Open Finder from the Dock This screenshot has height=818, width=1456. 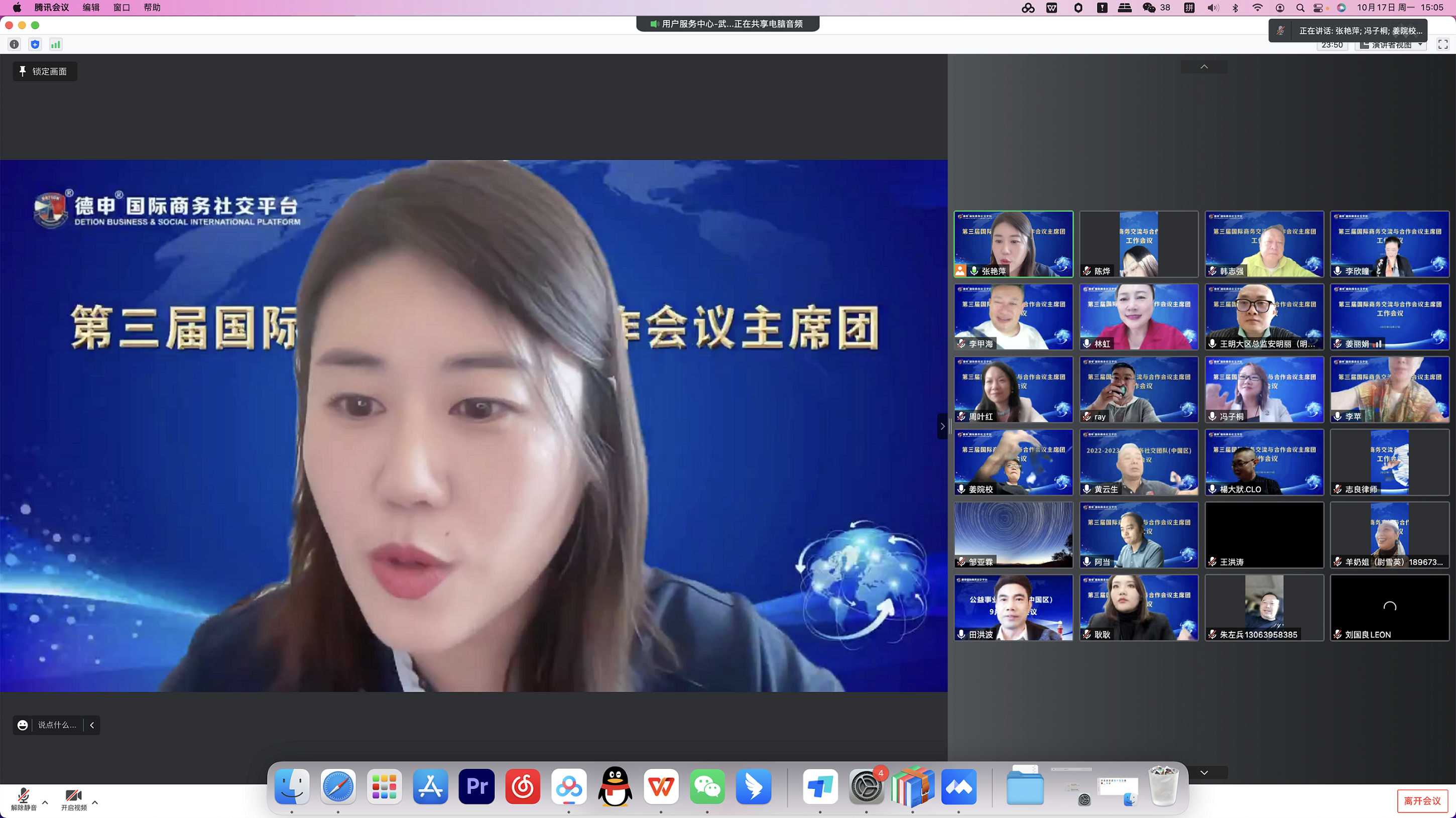point(292,786)
